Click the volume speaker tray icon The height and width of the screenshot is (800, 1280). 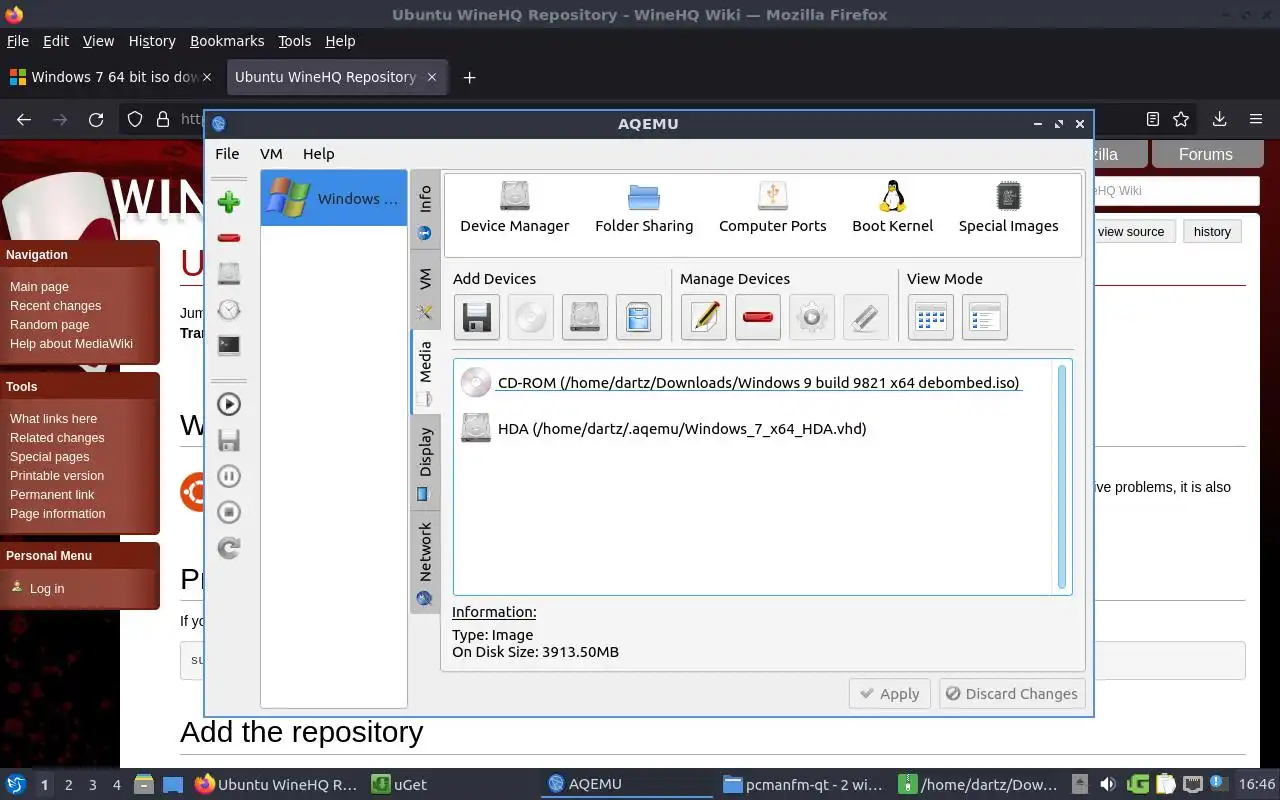[x=1107, y=785]
